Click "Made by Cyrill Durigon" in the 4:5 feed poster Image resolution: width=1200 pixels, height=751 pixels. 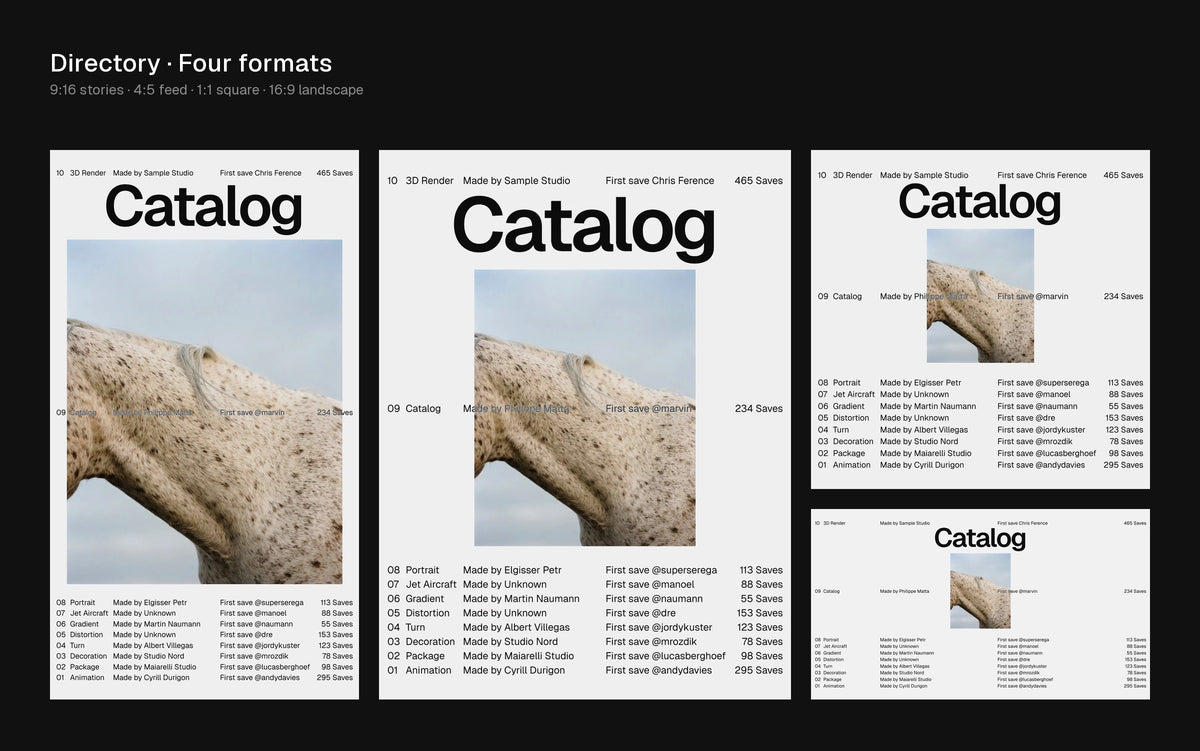tap(517, 670)
